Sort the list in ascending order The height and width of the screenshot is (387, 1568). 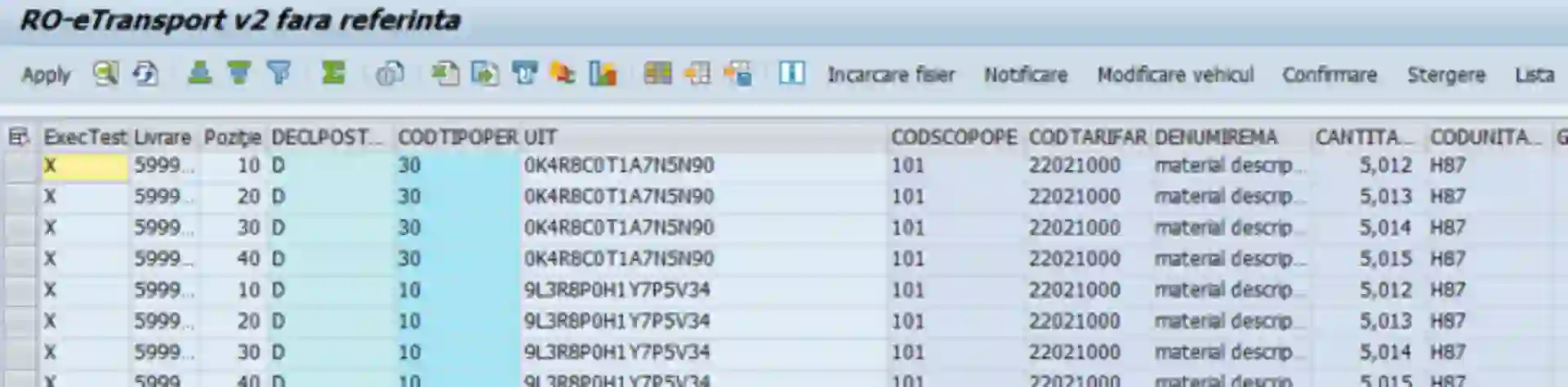200,74
